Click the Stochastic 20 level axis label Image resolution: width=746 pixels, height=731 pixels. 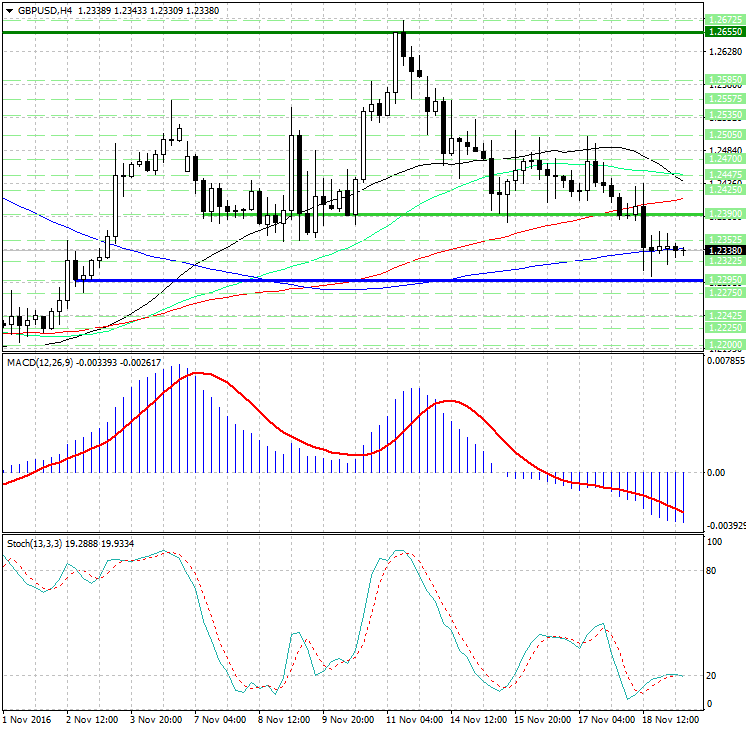pos(713,676)
